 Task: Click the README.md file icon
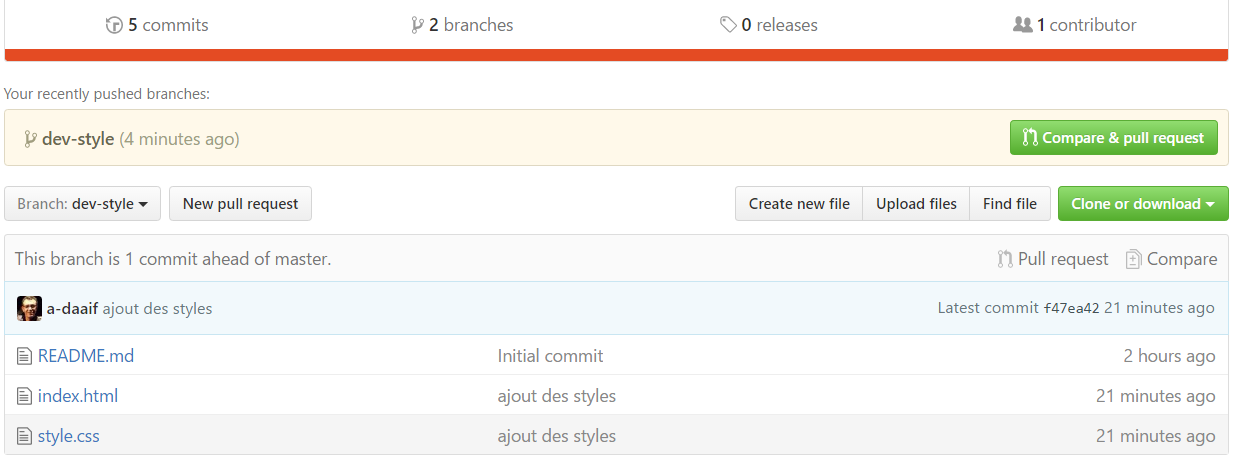point(25,356)
